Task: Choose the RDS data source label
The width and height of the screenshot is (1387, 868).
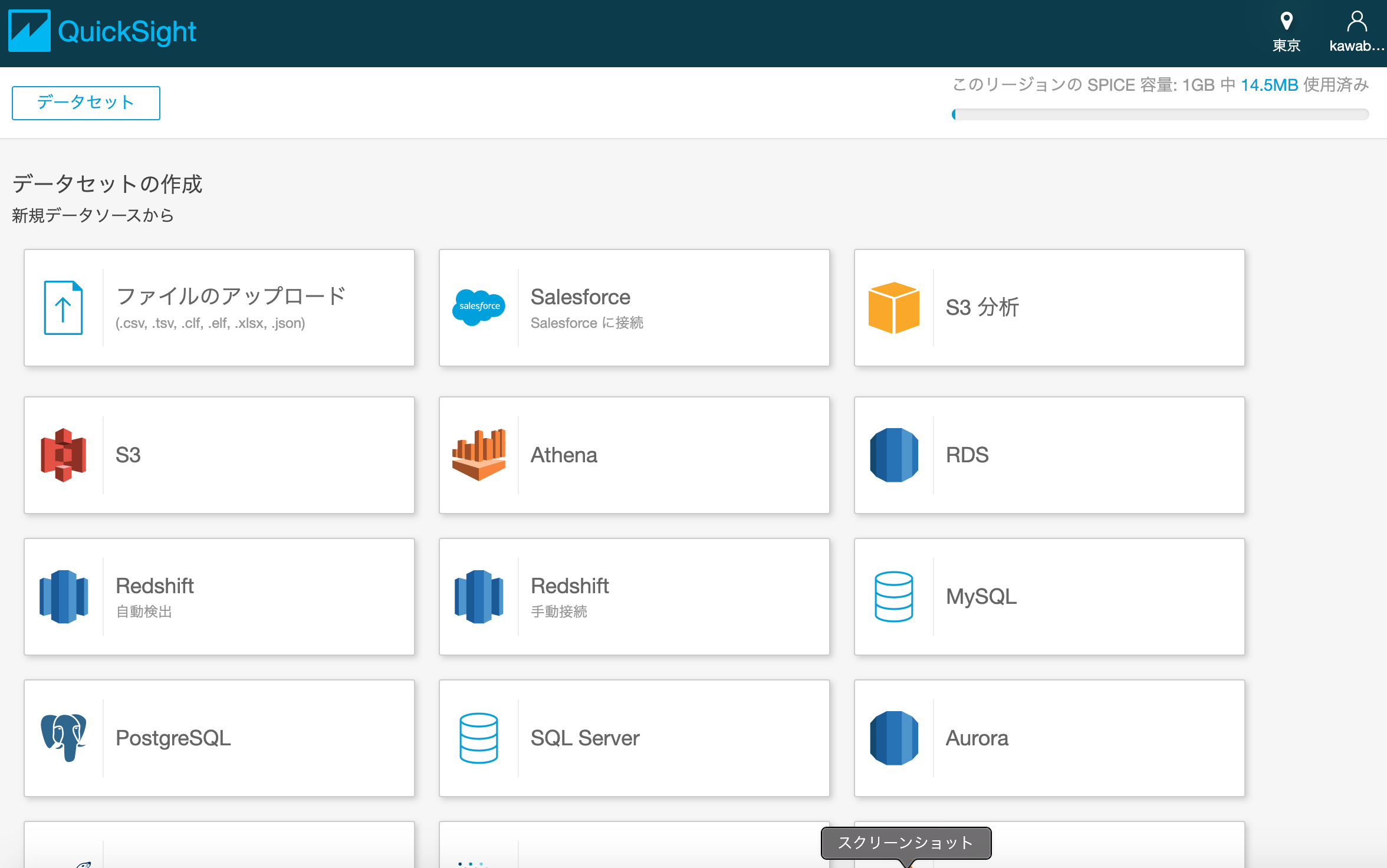Action: 967,455
